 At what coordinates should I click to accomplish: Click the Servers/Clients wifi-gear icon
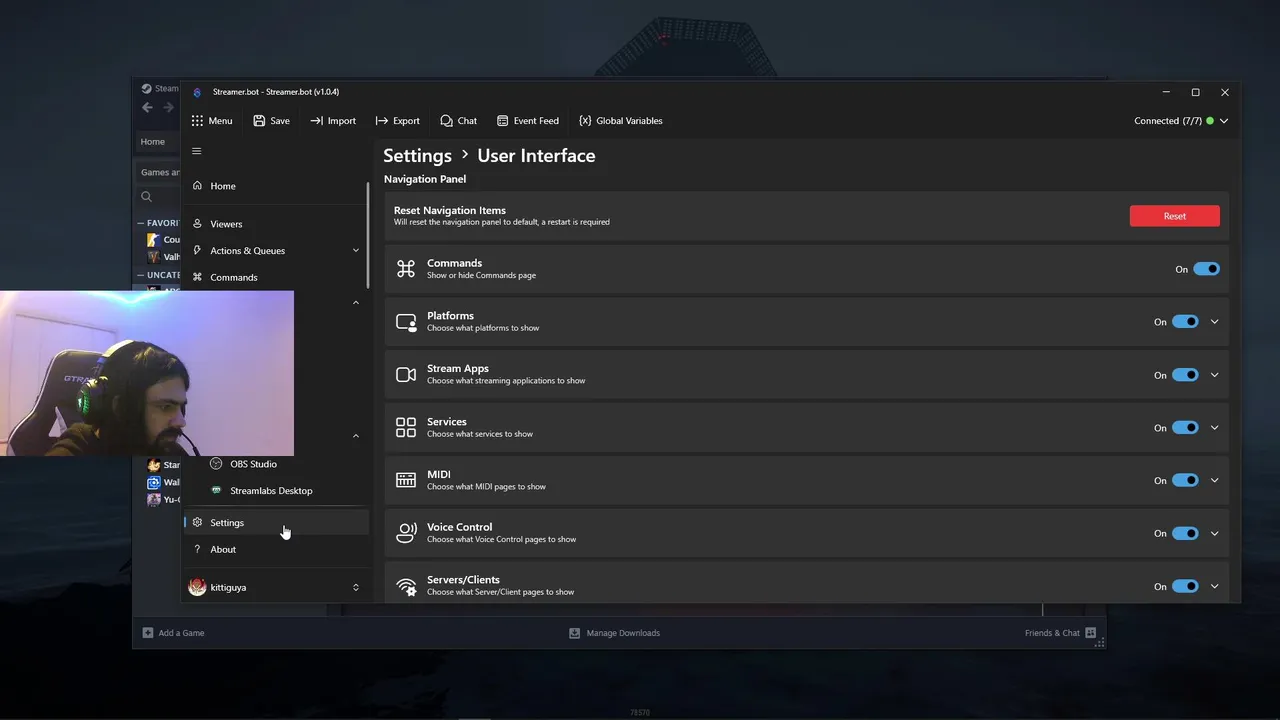tap(406, 587)
